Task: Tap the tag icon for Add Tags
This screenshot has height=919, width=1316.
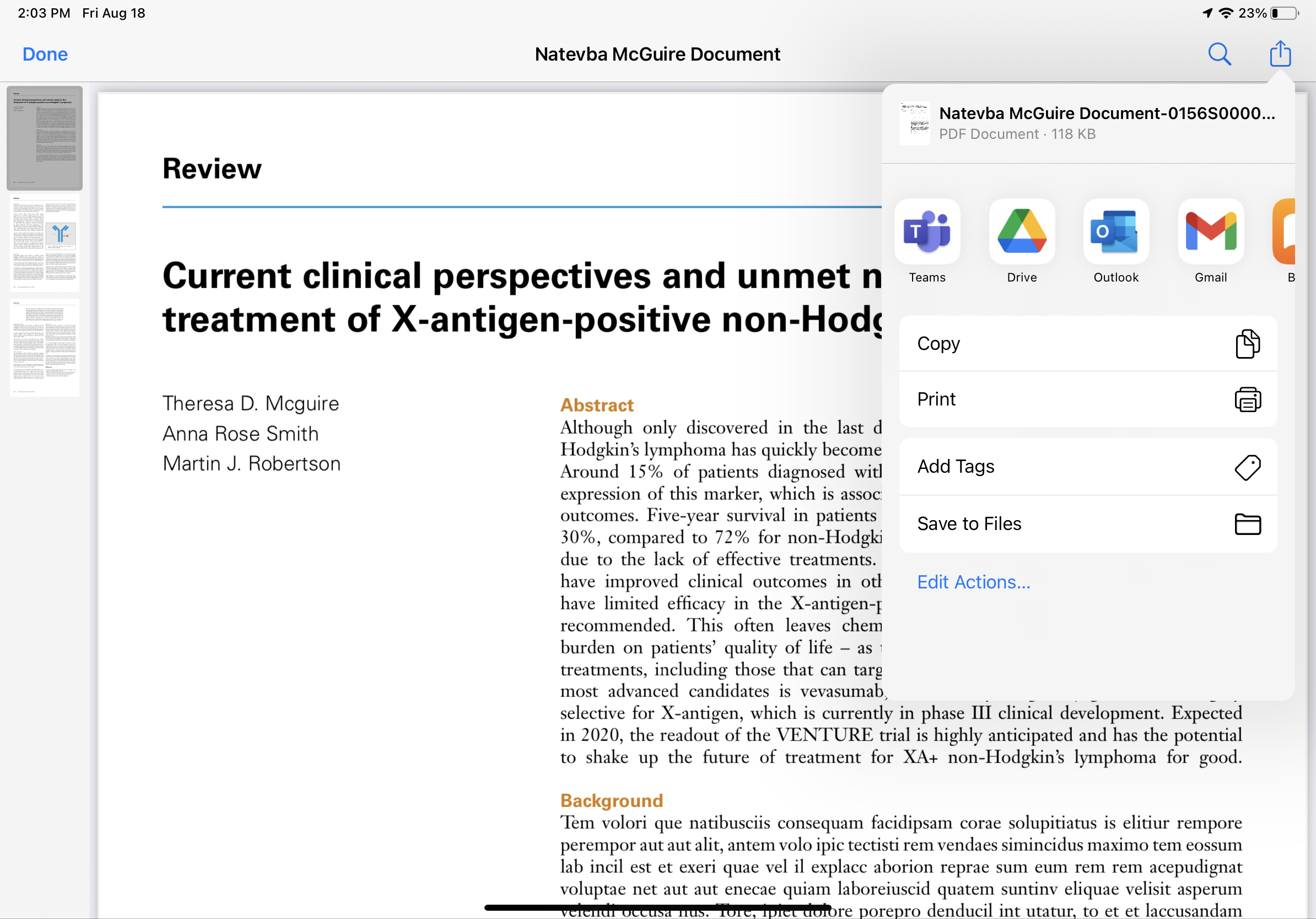Action: (1247, 468)
